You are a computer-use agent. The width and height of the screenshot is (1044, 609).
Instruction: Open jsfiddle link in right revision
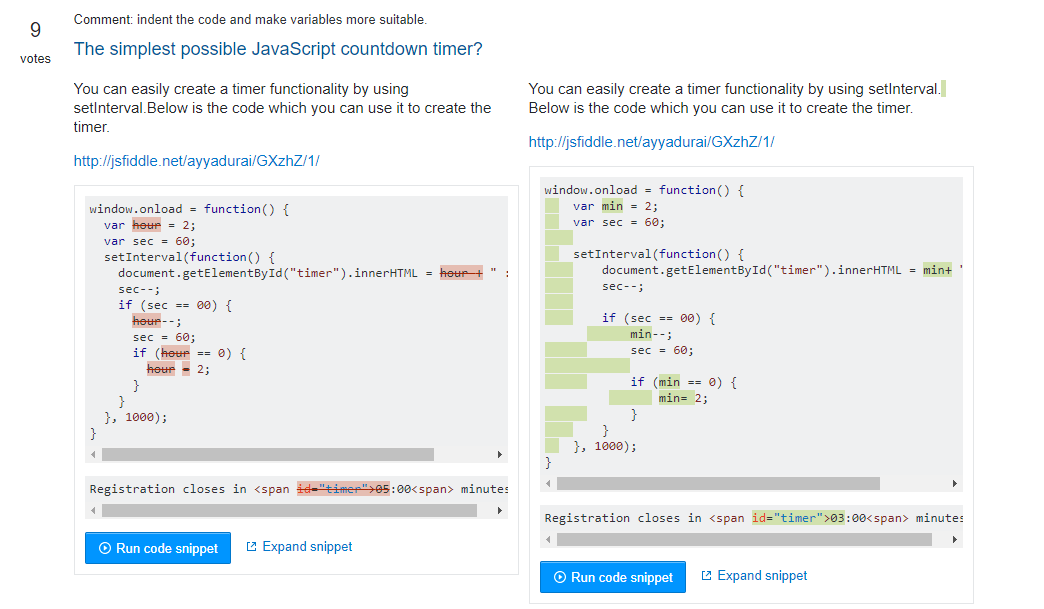pos(651,142)
